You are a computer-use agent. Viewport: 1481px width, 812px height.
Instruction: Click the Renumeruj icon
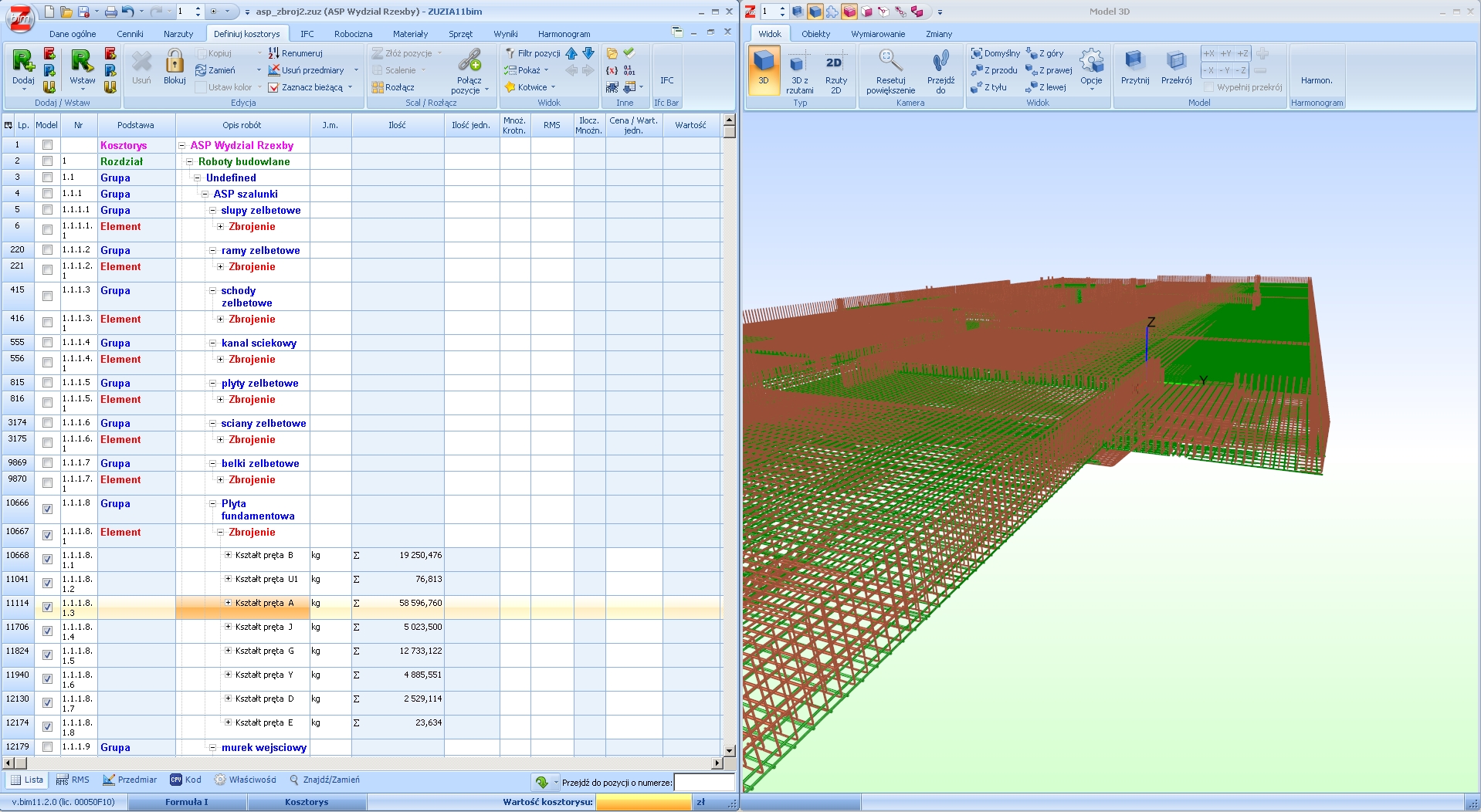[x=274, y=53]
